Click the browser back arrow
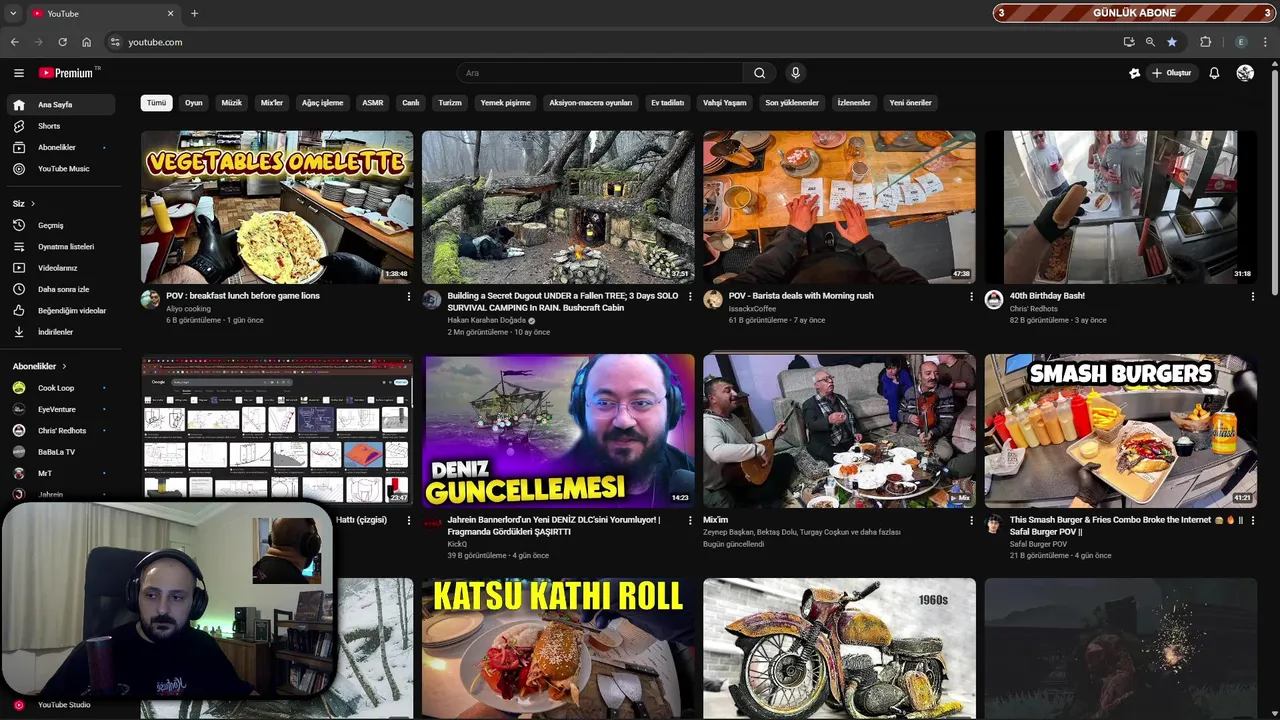Image resolution: width=1280 pixels, height=720 pixels. 14,42
